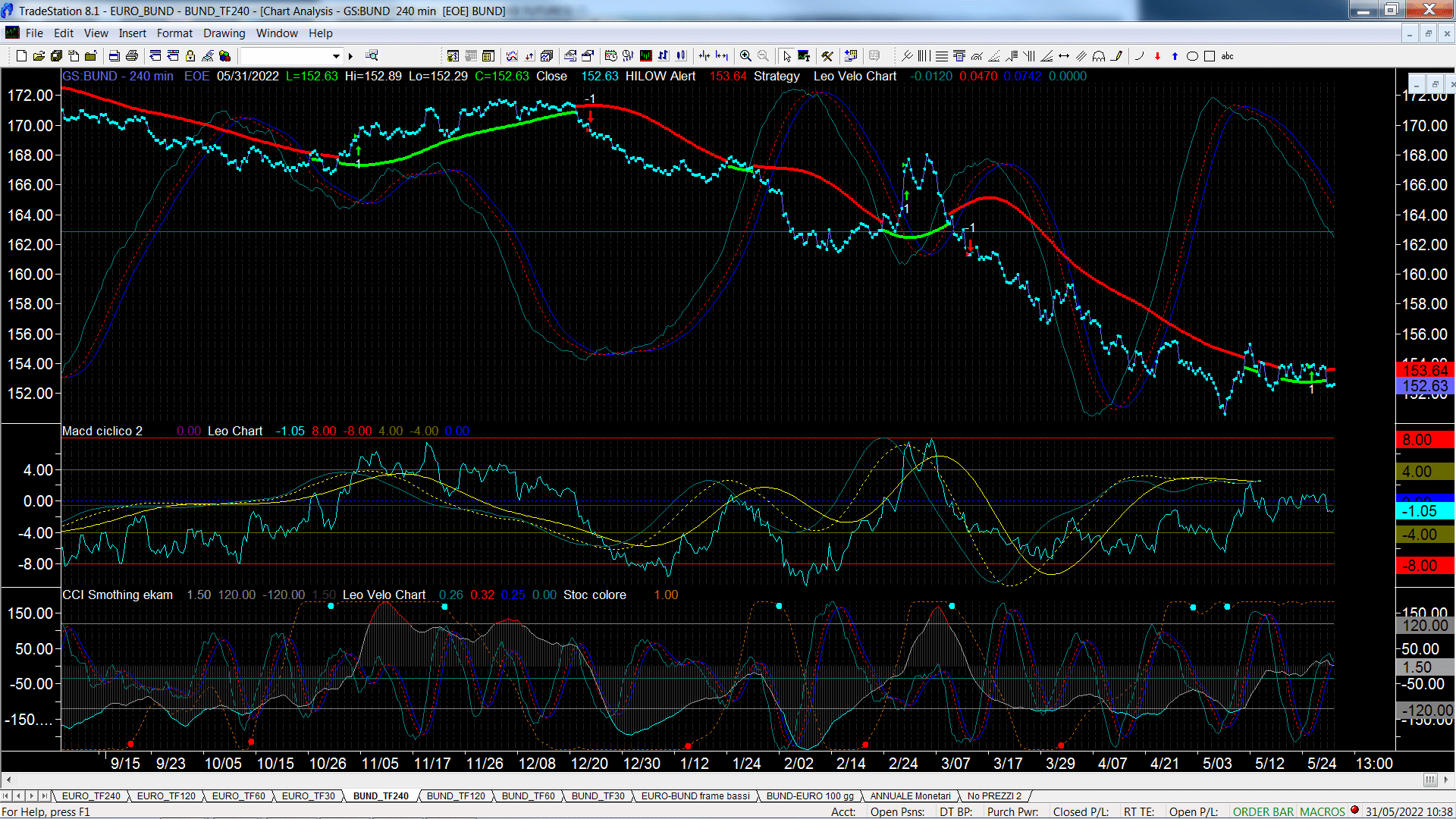Viewport: 1456px width, 819px height.
Task: Switch to the EURO_TF60 workspace tab
Action: coord(238,796)
